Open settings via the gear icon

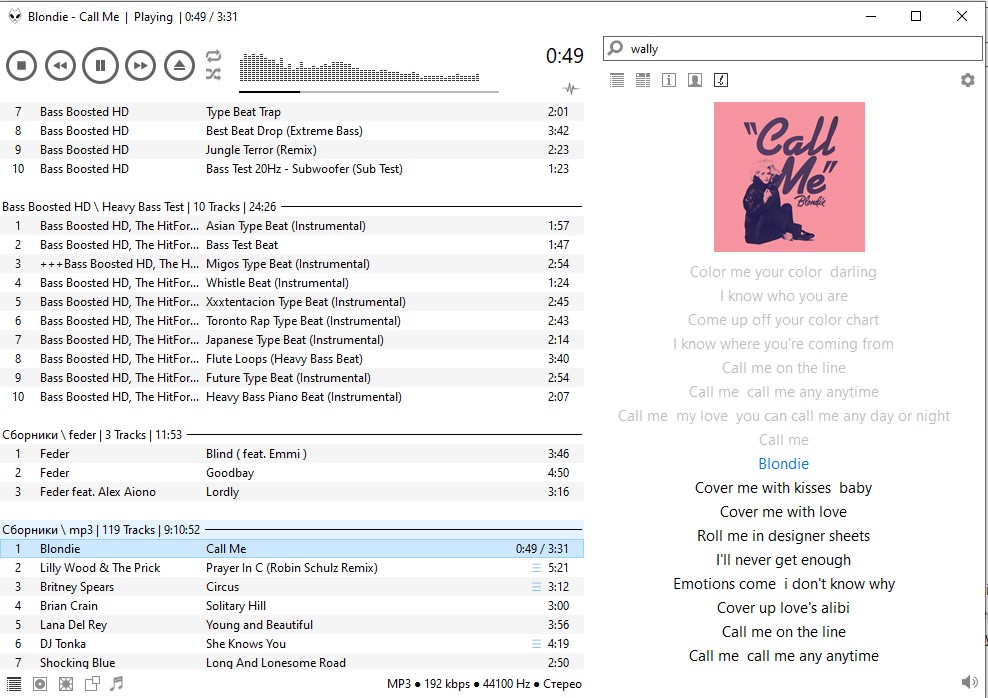(967, 80)
